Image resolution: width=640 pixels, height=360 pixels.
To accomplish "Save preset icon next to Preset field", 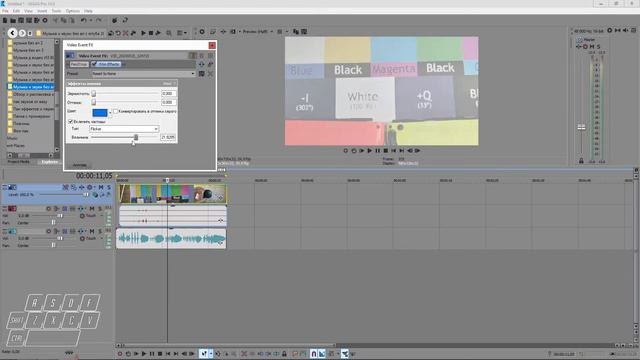I will point(202,73).
